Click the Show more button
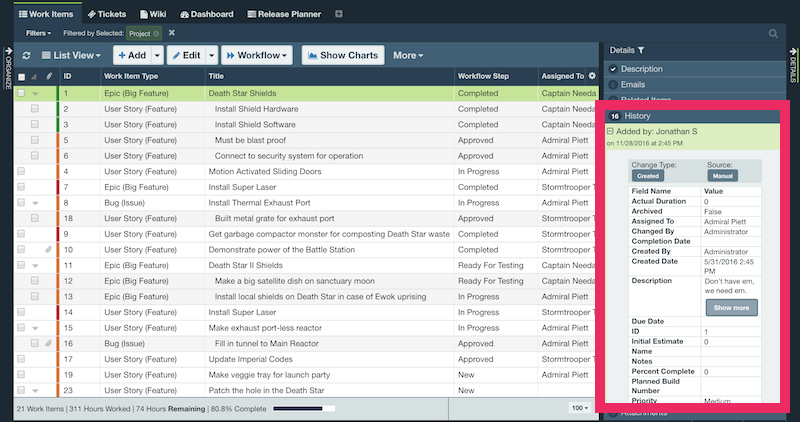 pos(732,308)
